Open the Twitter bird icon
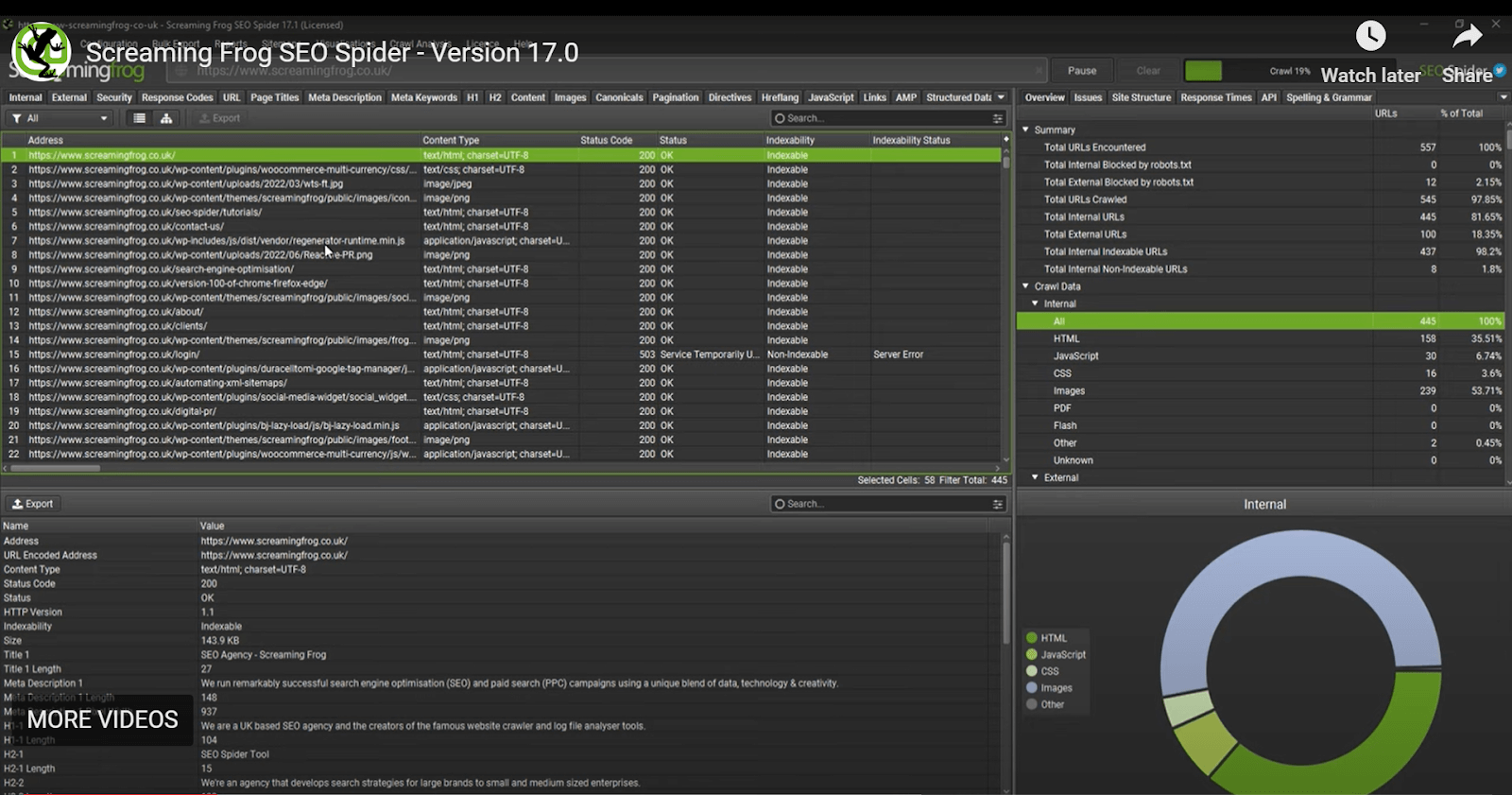This screenshot has height=795, width=1512. coord(1500,71)
